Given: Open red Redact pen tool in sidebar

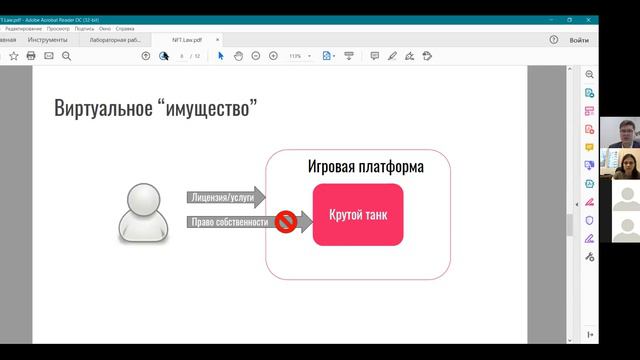Looking at the screenshot, I should click(589, 202).
